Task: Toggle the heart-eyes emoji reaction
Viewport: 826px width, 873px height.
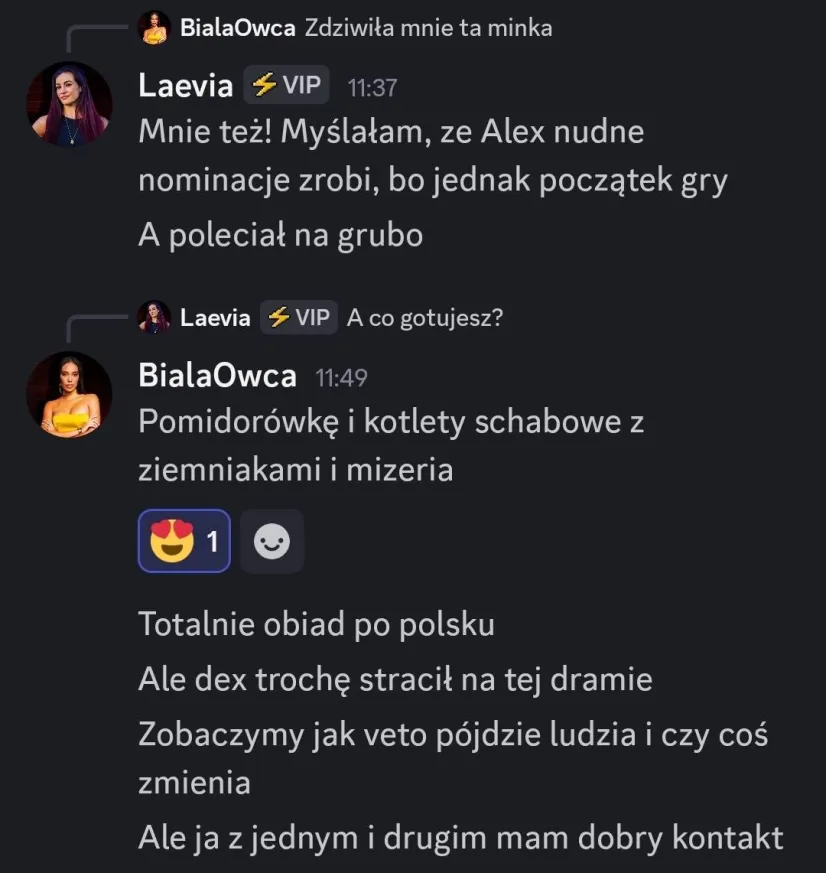Action: (184, 542)
